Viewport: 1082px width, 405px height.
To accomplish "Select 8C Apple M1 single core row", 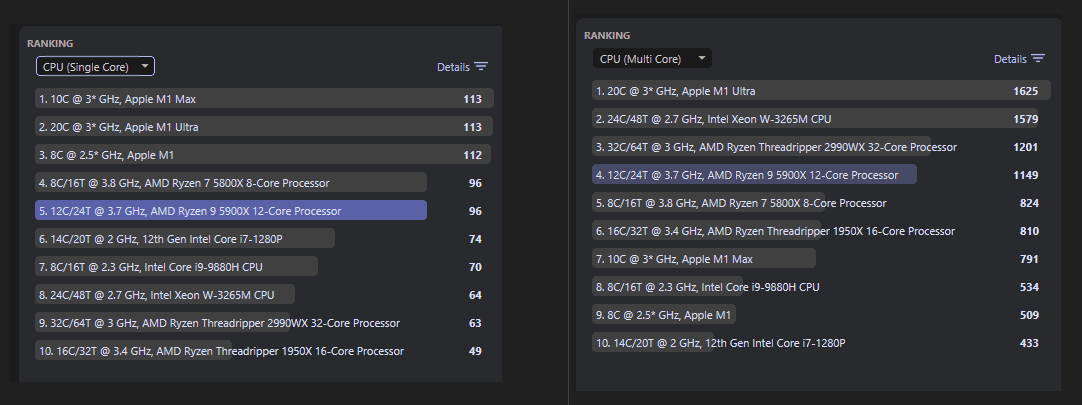I will pos(264,155).
